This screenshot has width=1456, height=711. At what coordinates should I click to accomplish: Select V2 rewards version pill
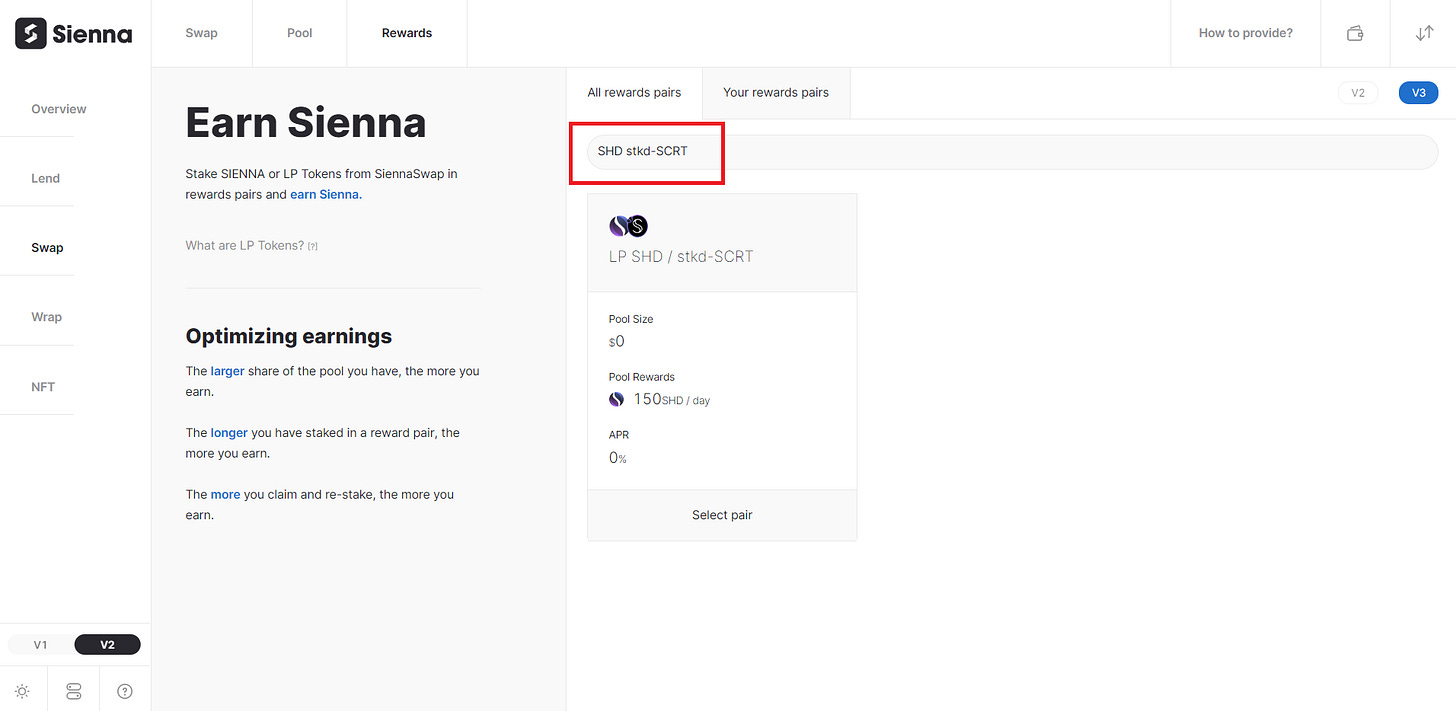tap(1358, 93)
